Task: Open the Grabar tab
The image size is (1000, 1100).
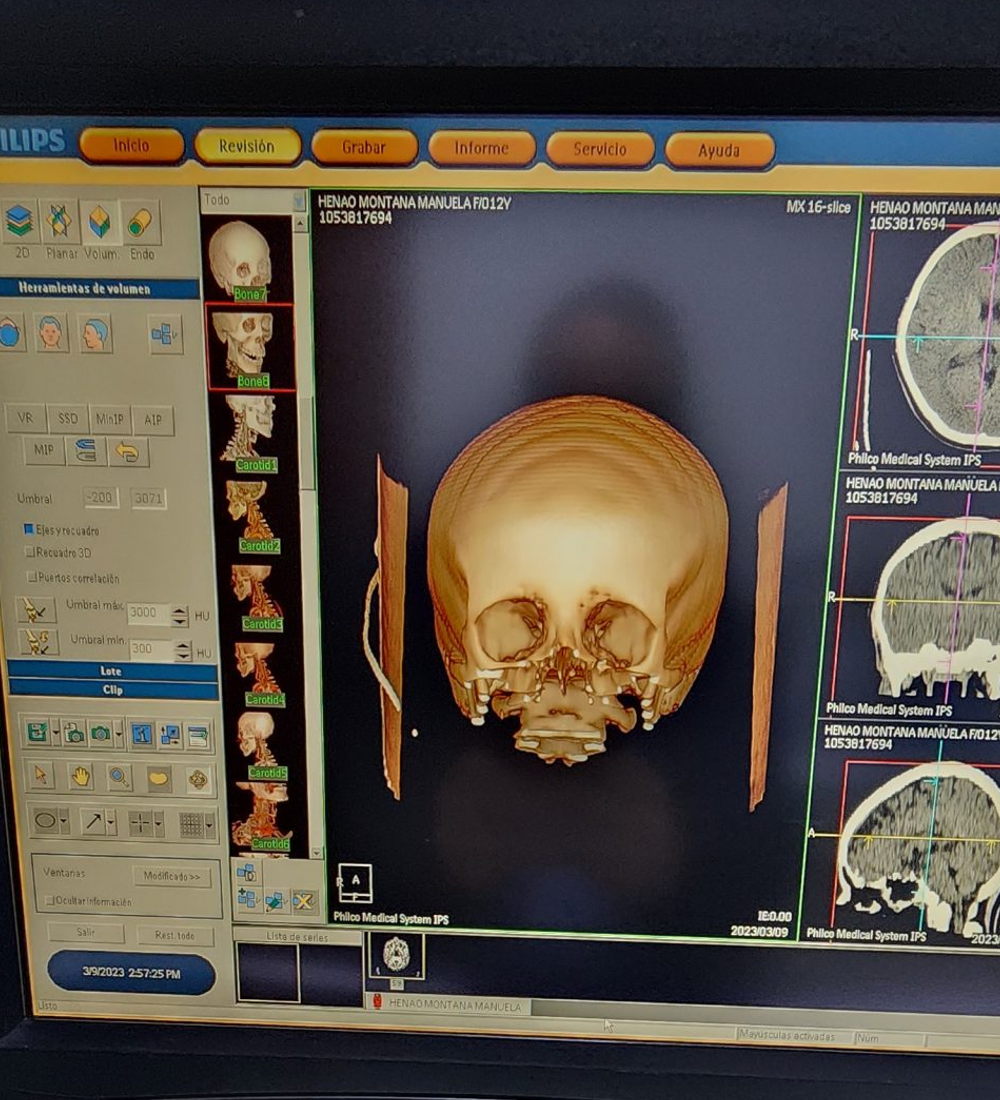Action: (x=364, y=147)
